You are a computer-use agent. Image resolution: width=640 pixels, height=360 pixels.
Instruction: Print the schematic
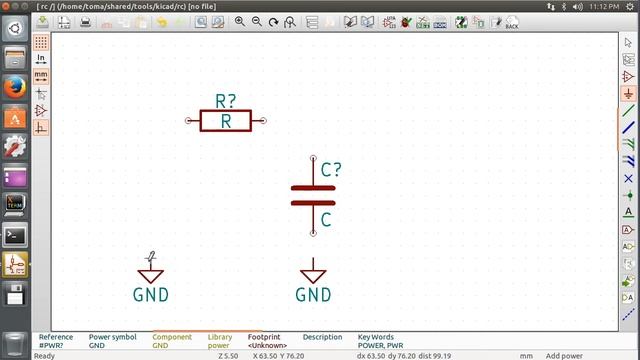click(x=85, y=22)
